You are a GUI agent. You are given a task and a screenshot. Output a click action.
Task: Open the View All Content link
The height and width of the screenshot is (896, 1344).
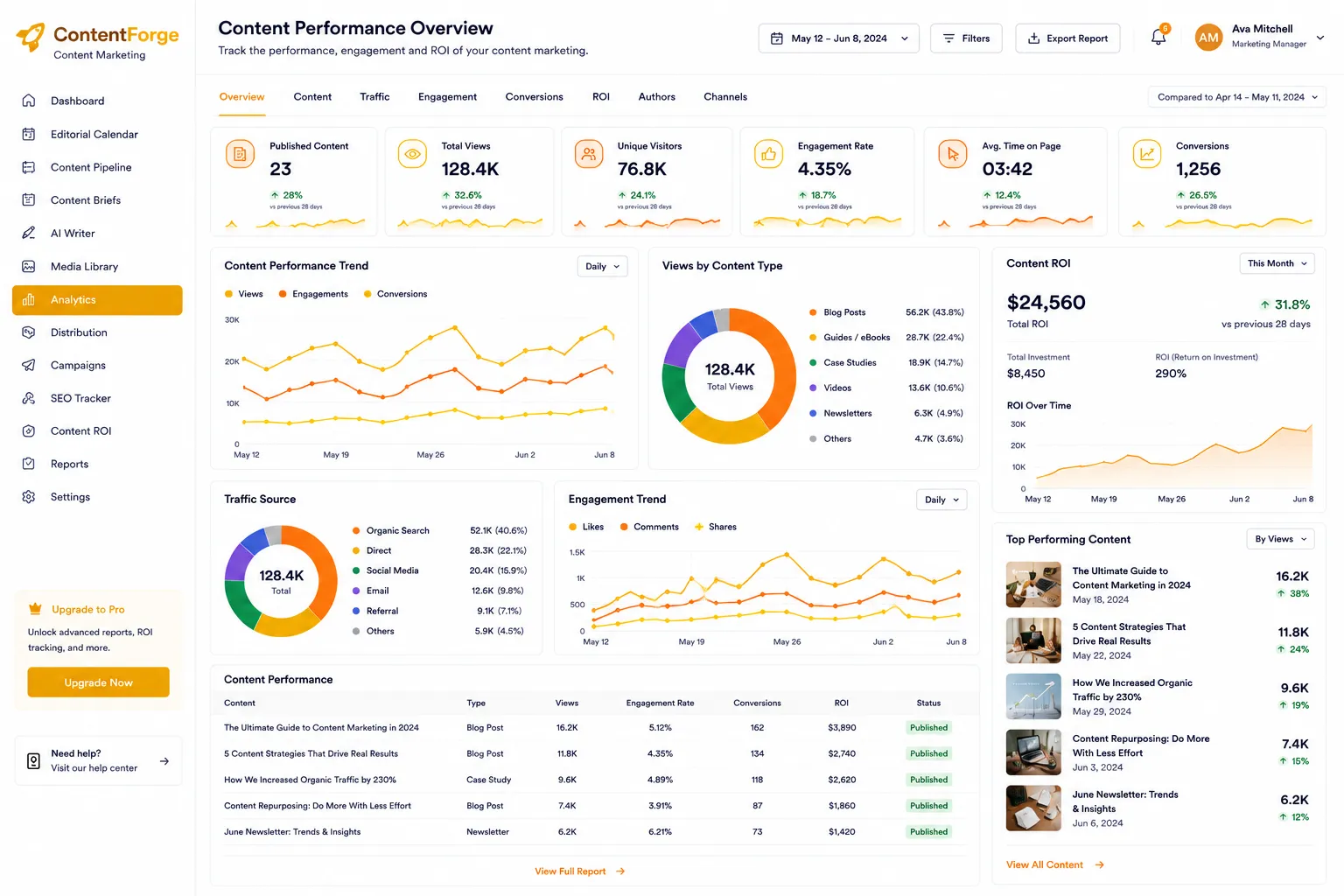1055,864
